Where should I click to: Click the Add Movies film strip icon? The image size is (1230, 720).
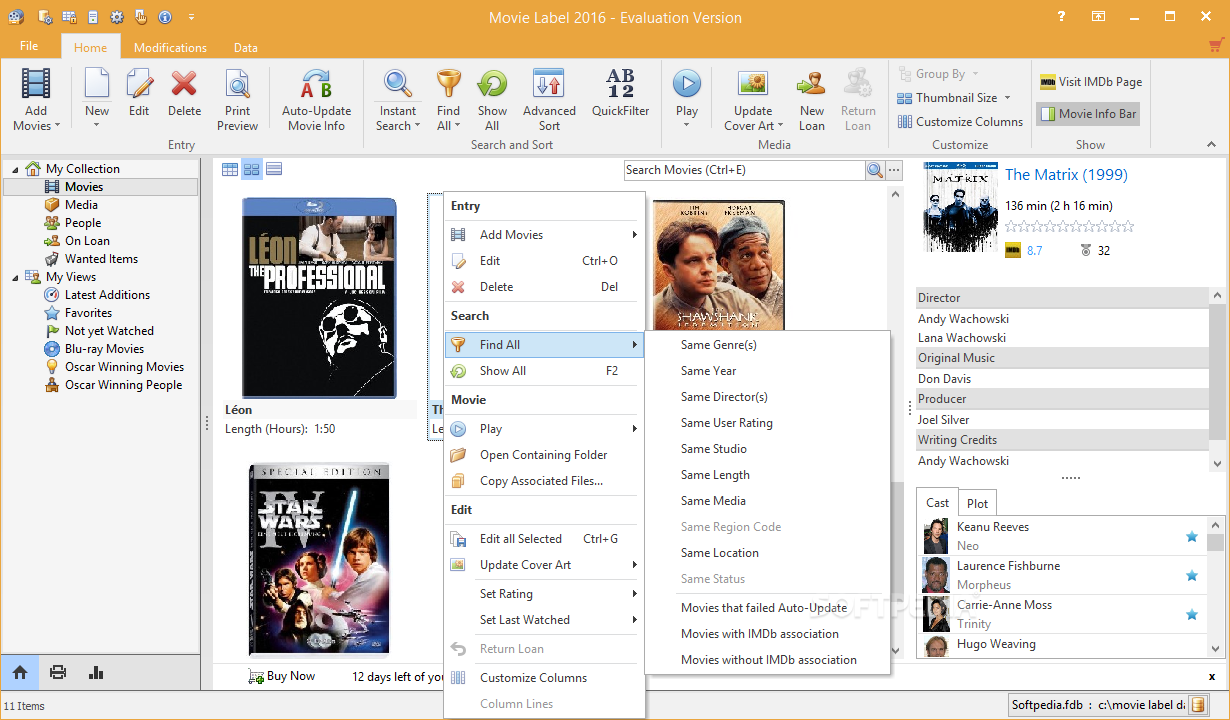(x=36, y=84)
